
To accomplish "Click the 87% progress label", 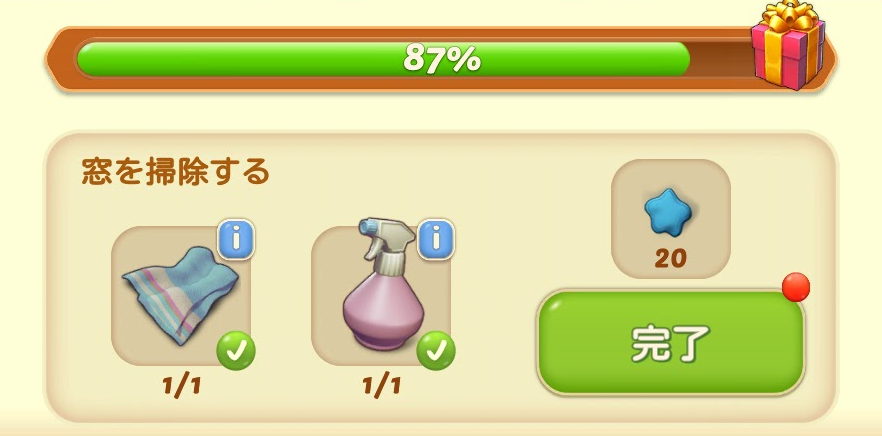I will [x=442, y=59].
